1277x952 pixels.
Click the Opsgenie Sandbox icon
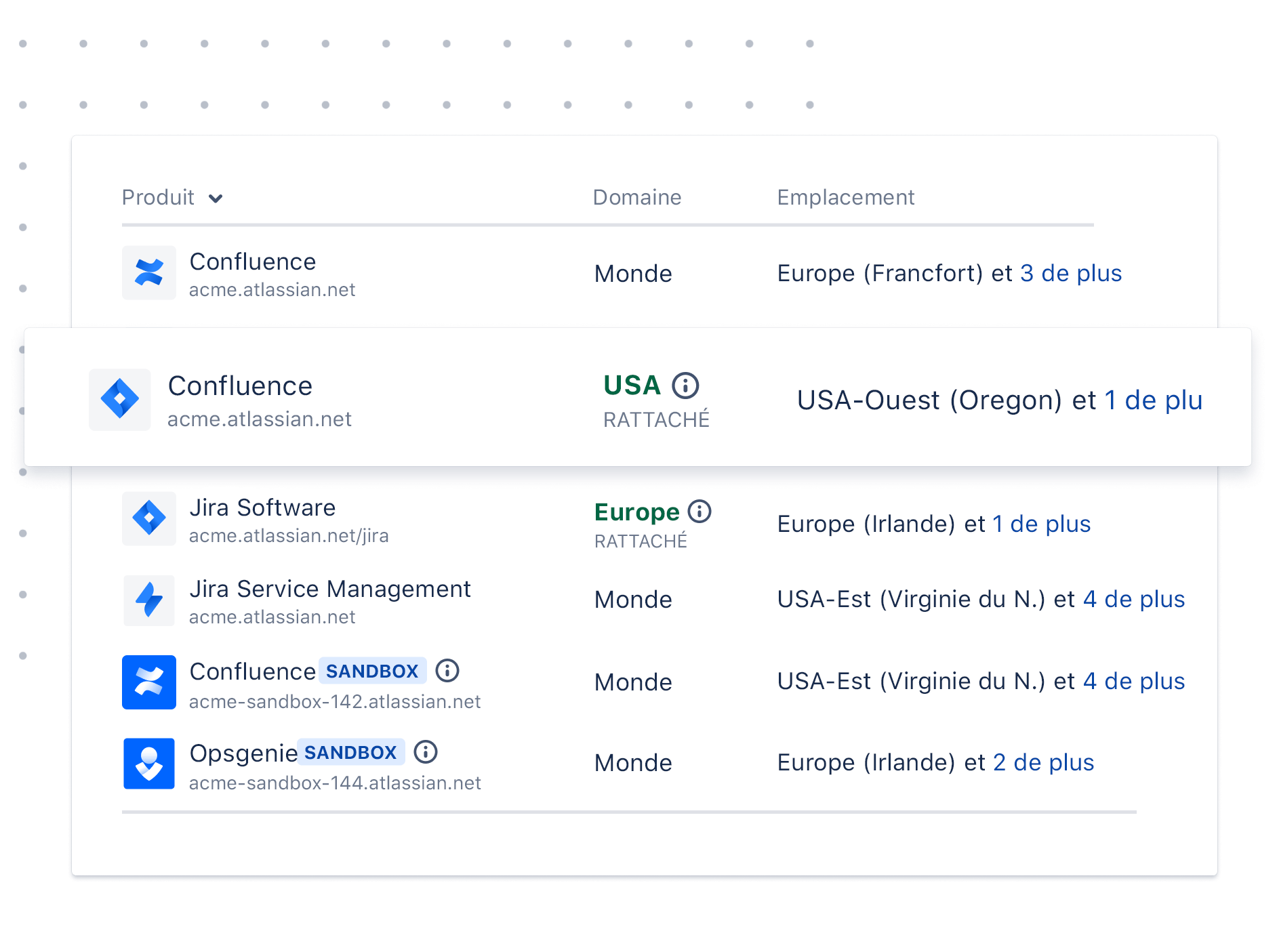pyautogui.click(x=149, y=764)
